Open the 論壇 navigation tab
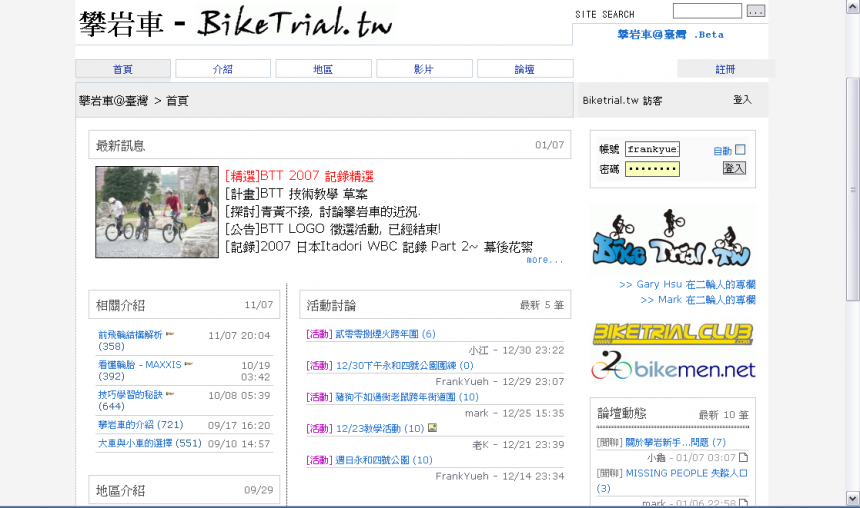Viewport: 860px width, 508px height. pos(525,69)
